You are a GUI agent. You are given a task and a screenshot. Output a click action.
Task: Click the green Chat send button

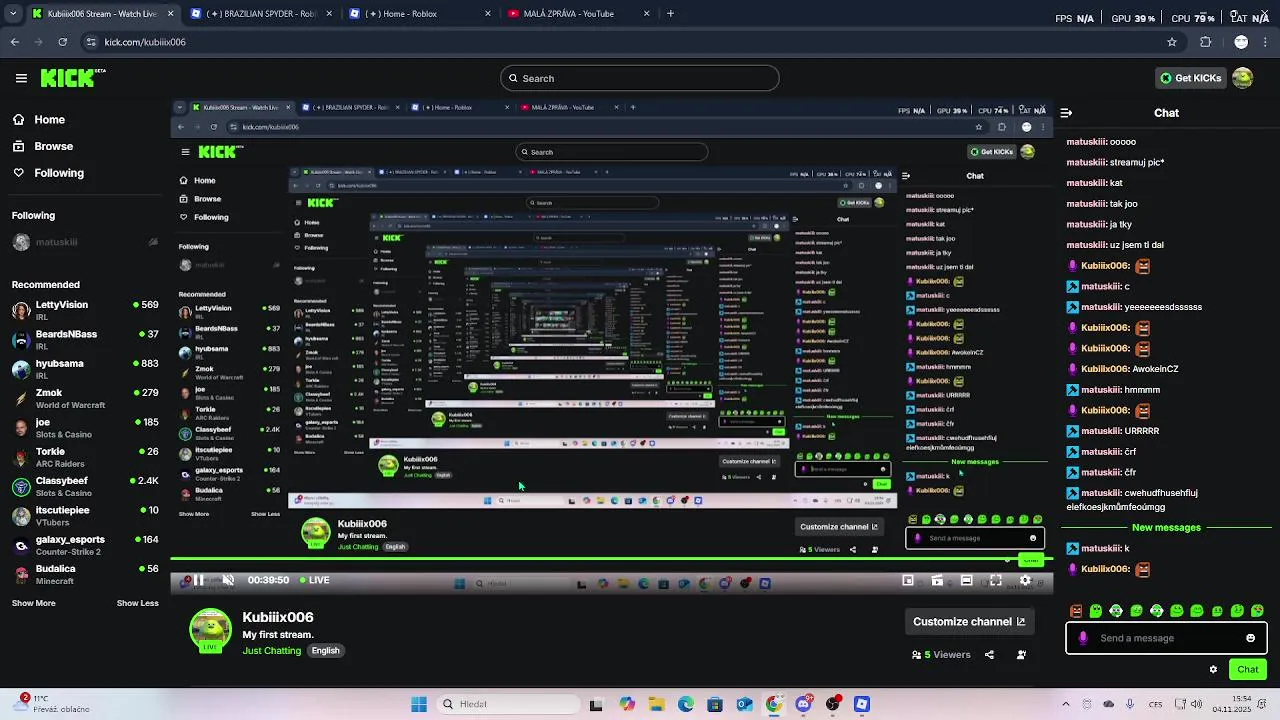click(1248, 669)
